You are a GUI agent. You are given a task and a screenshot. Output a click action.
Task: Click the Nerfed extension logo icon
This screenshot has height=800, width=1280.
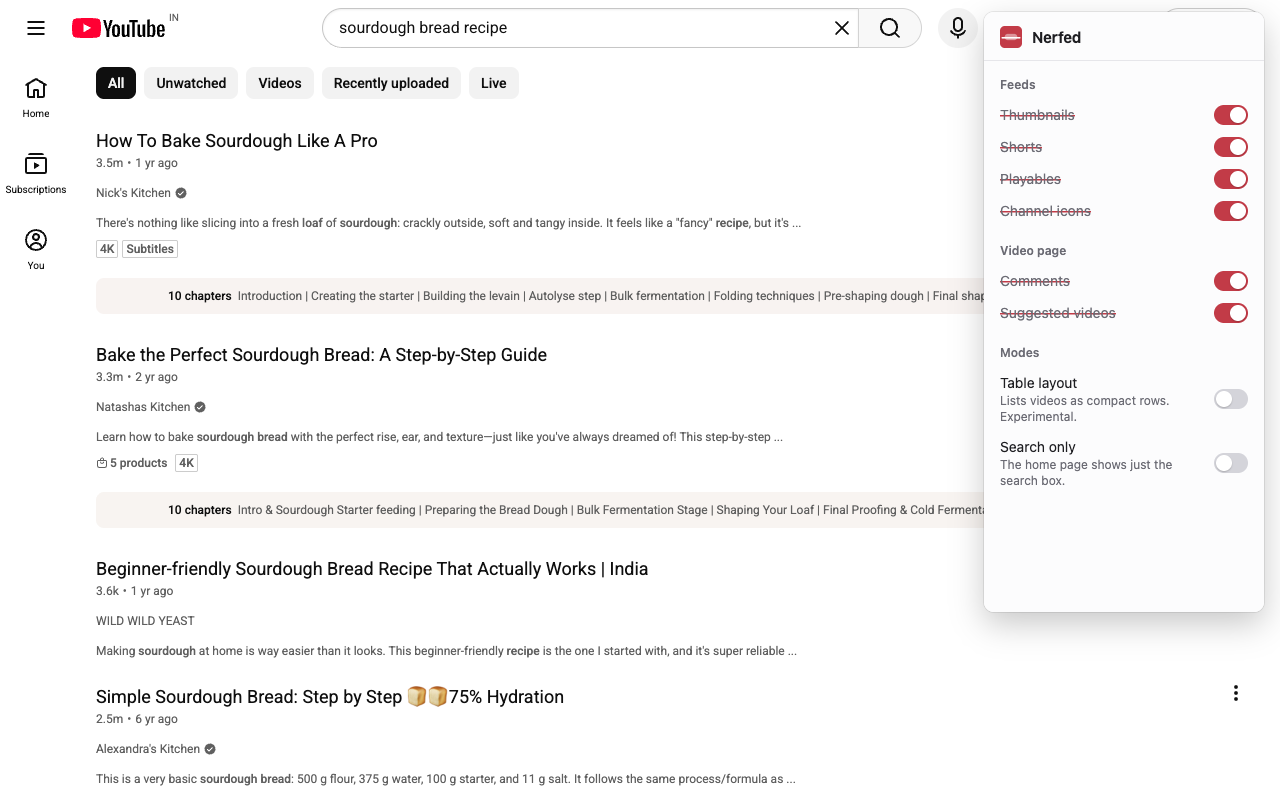coord(1011,37)
